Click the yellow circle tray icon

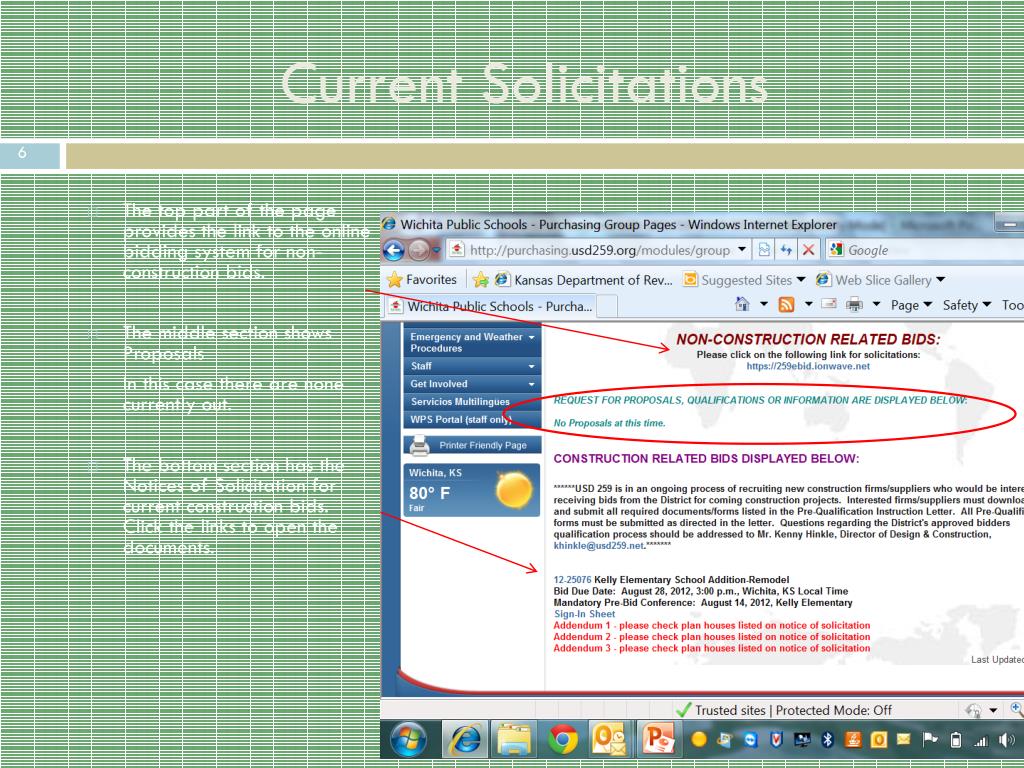click(x=699, y=739)
